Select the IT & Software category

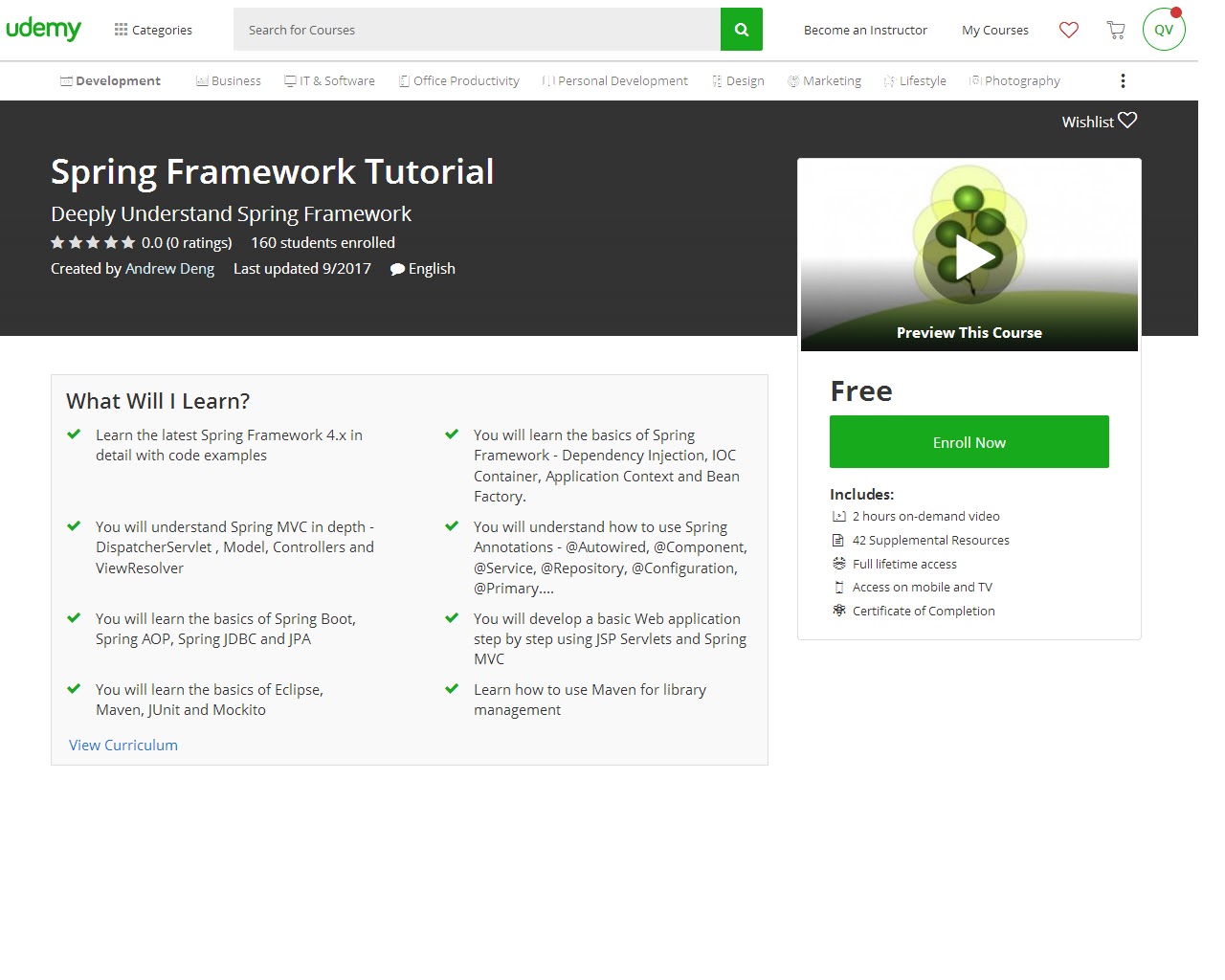[329, 80]
